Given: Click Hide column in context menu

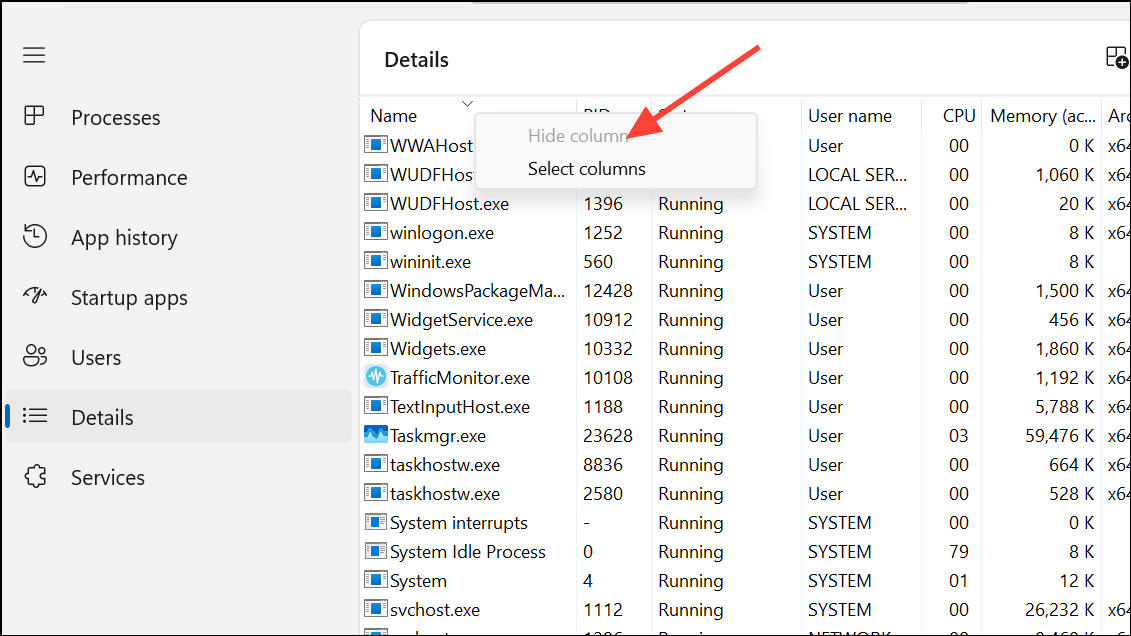Looking at the screenshot, I should (577, 136).
